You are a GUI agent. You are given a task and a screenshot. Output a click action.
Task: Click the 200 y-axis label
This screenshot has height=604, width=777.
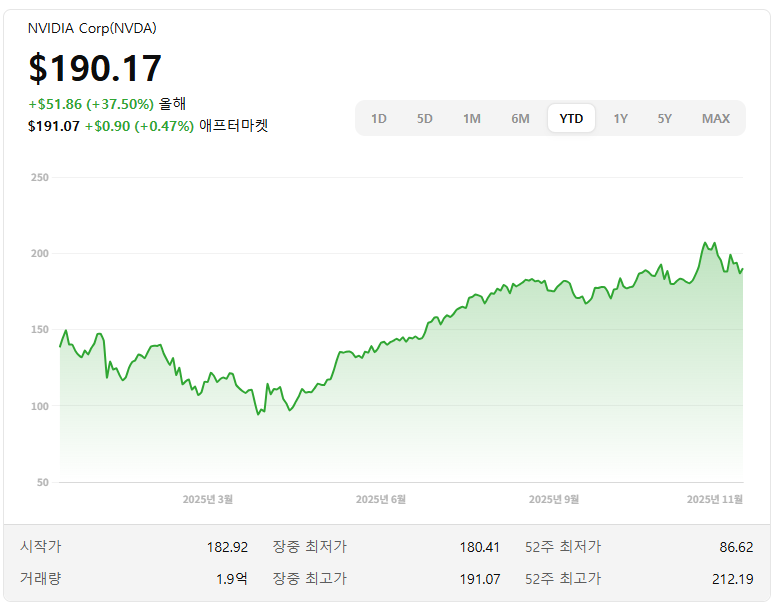point(40,254)
